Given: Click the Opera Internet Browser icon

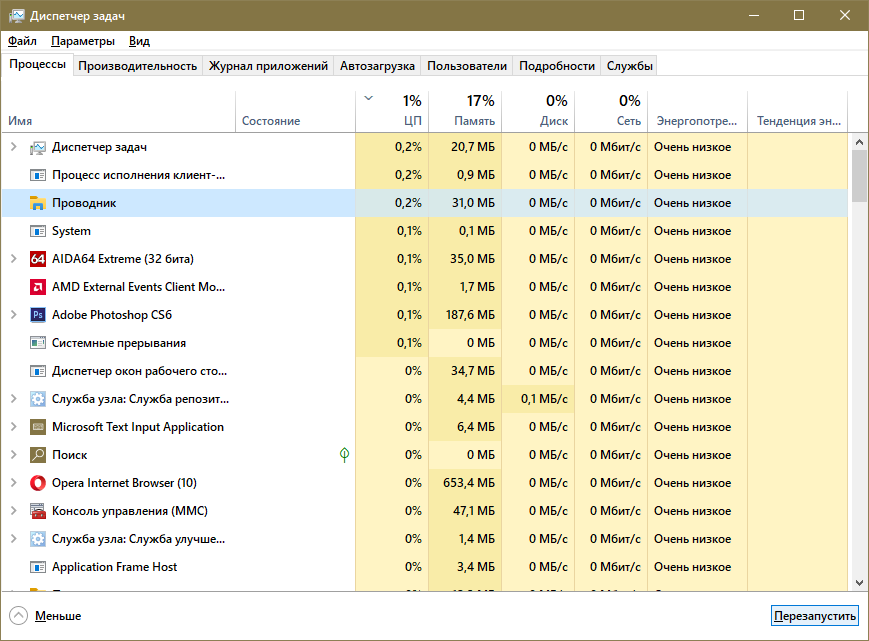Looking at the screenshot, I should pyautogui.click(x=38, y=483).
